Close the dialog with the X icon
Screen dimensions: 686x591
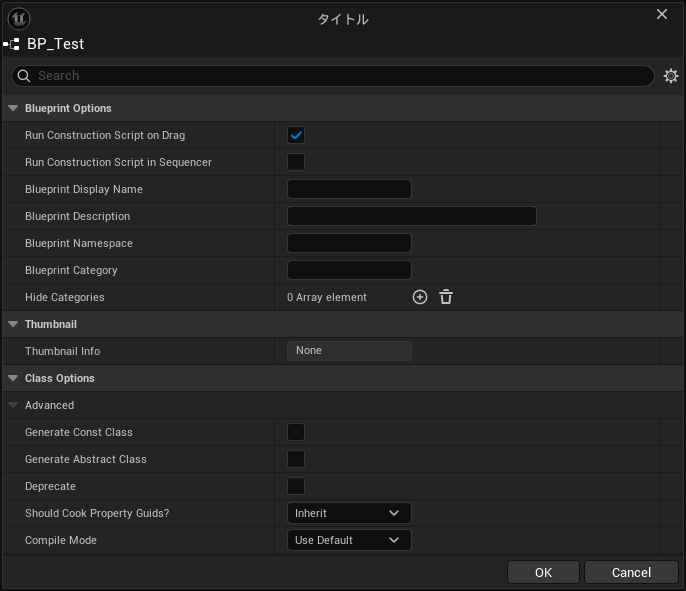coord(661,14)
